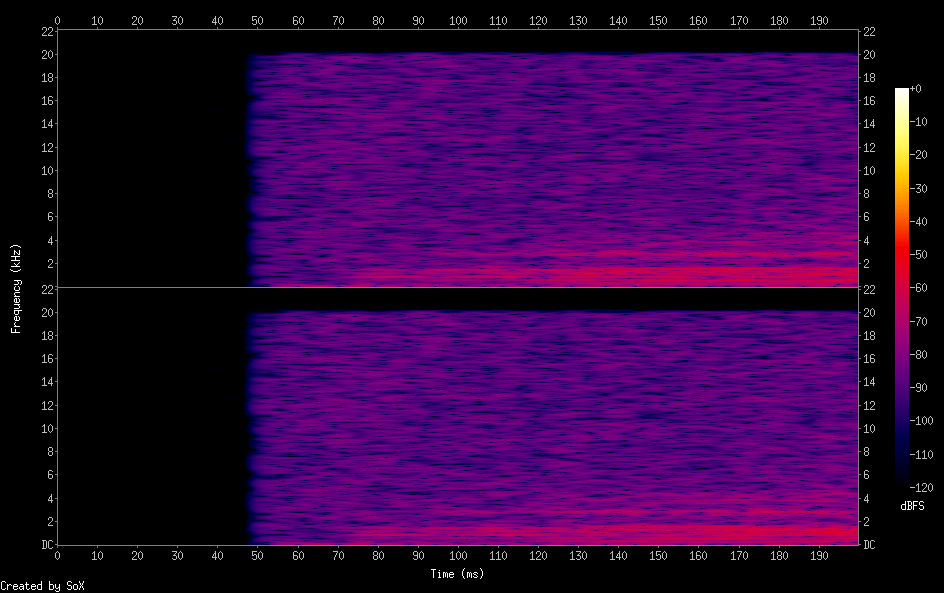Select the 190 ms label on bottom time axis
The image size is (944, 593).
818,555
